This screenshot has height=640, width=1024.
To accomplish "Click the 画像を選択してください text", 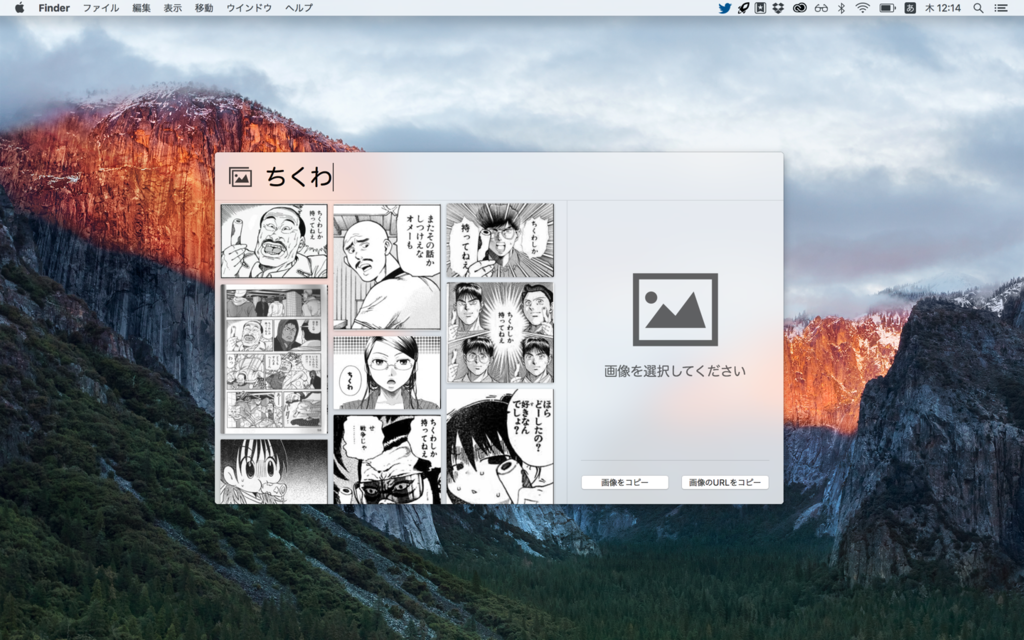I will (x=675, y=371).
